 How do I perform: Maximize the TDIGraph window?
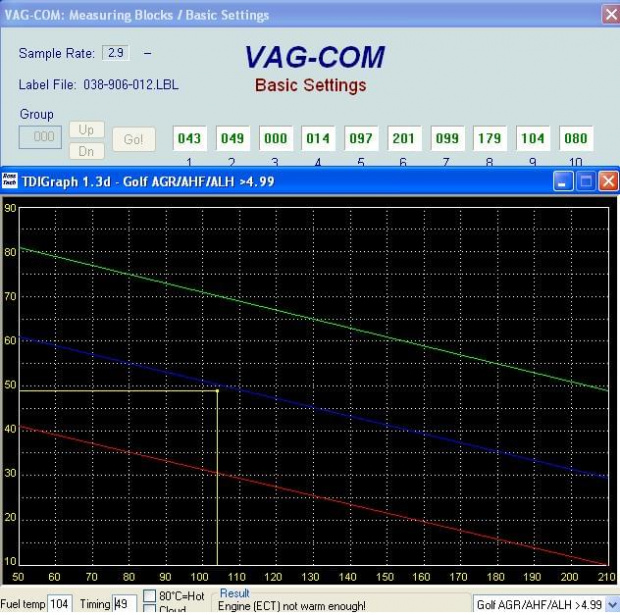tap(586, 182)
